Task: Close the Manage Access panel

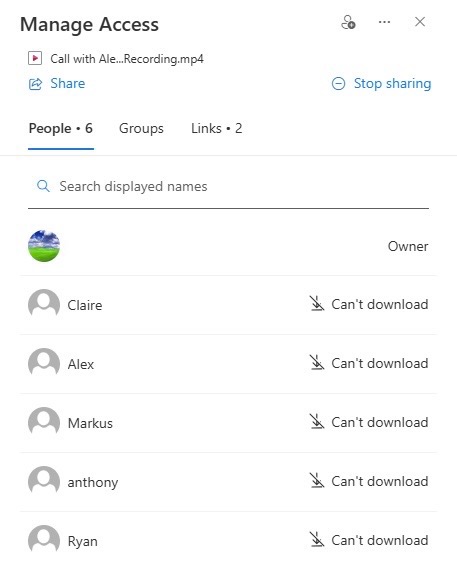Action: click(x=420, y=22)
